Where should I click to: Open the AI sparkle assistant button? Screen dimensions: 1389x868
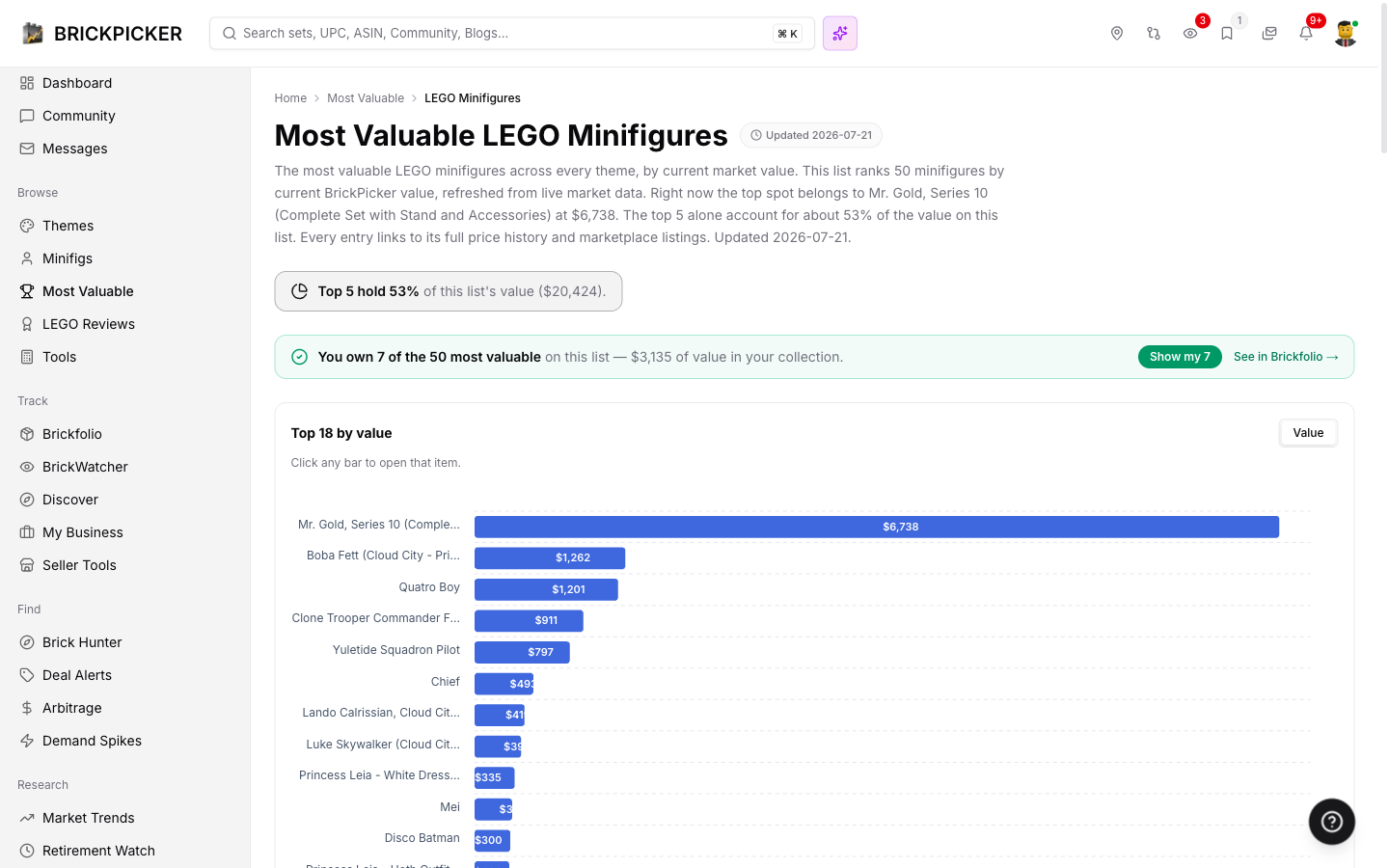coord(840,34)
